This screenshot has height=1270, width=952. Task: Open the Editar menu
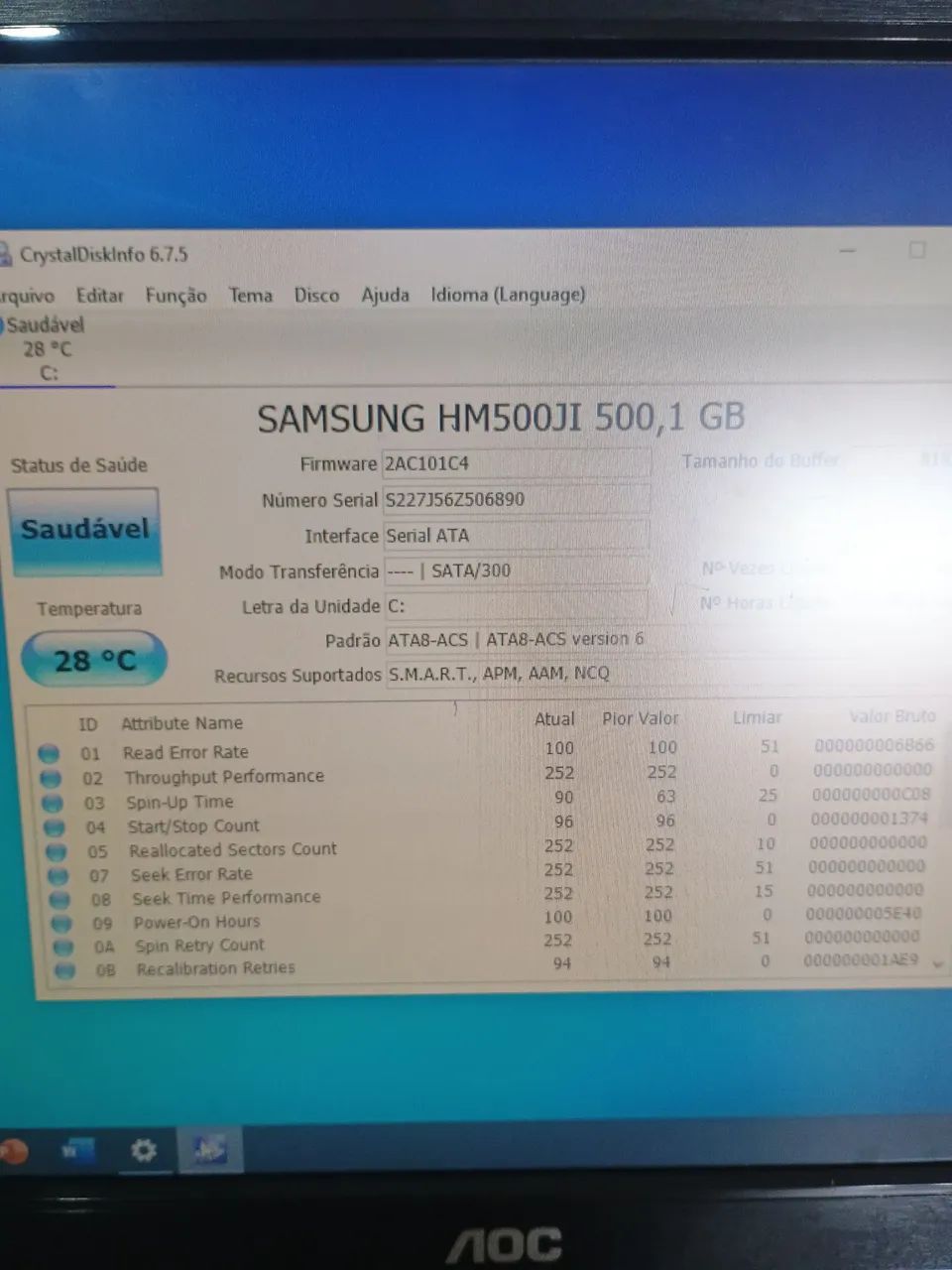[100, 296]
